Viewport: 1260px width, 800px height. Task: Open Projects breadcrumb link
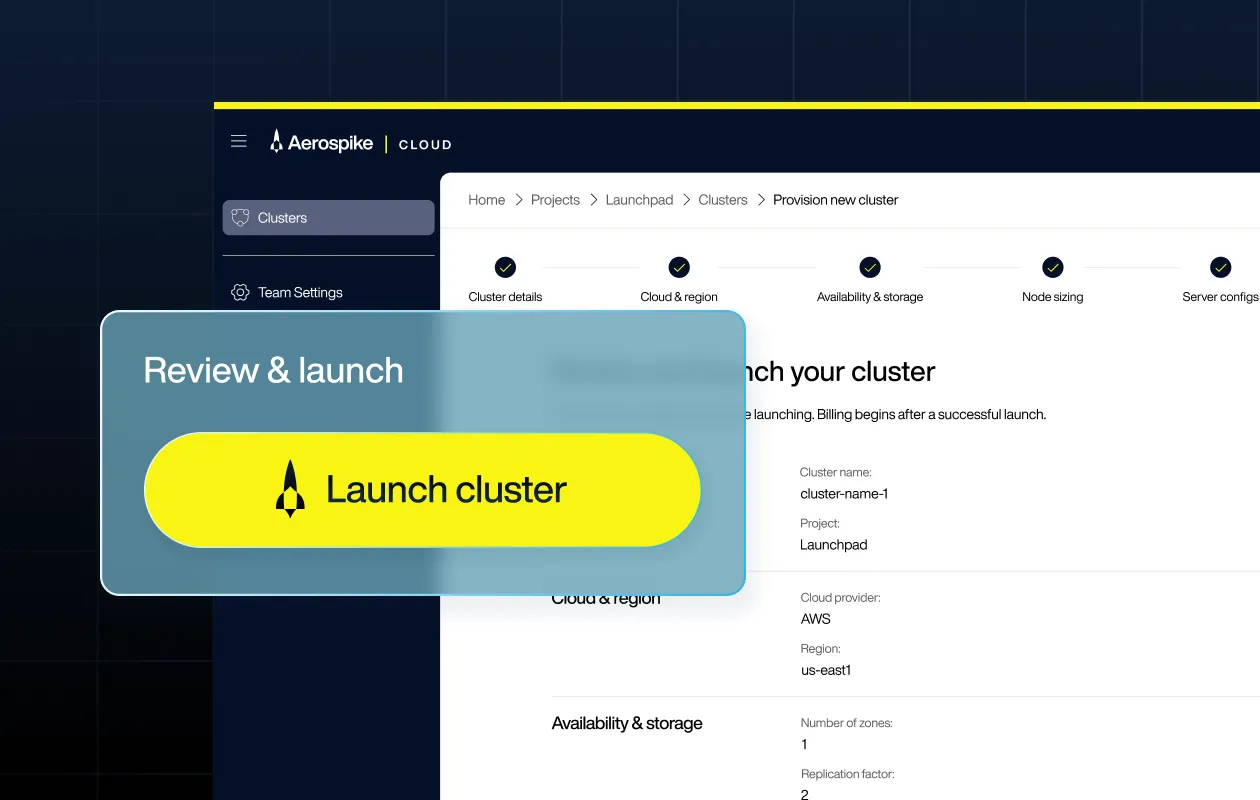555,200
